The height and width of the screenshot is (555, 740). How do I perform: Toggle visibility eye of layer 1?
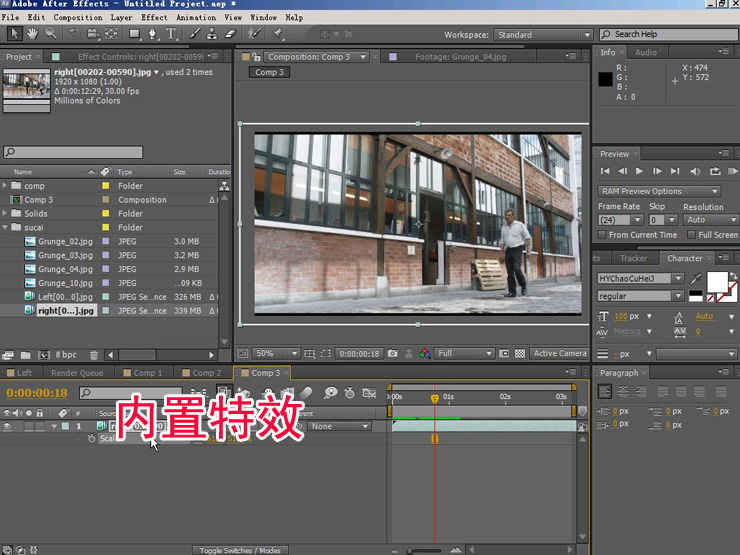tap(8, 427)
